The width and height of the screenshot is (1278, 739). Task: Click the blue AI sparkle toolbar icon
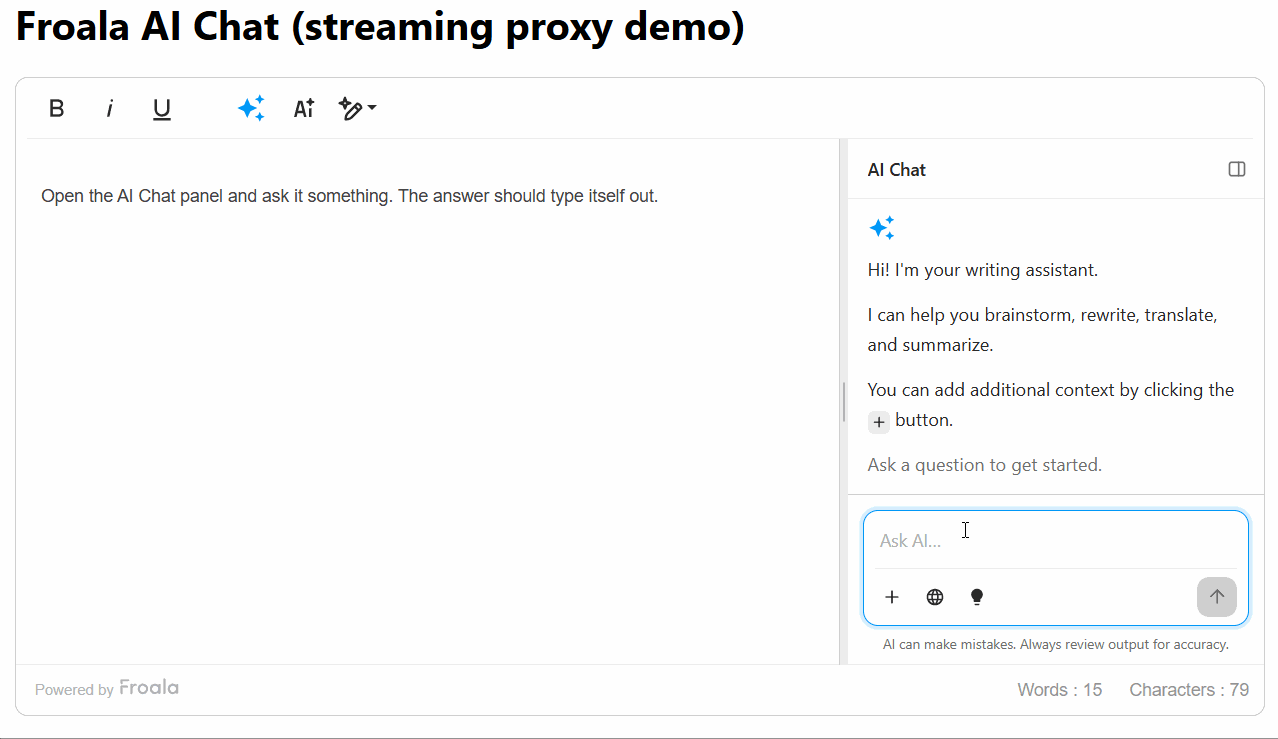[x=251, y=109]
